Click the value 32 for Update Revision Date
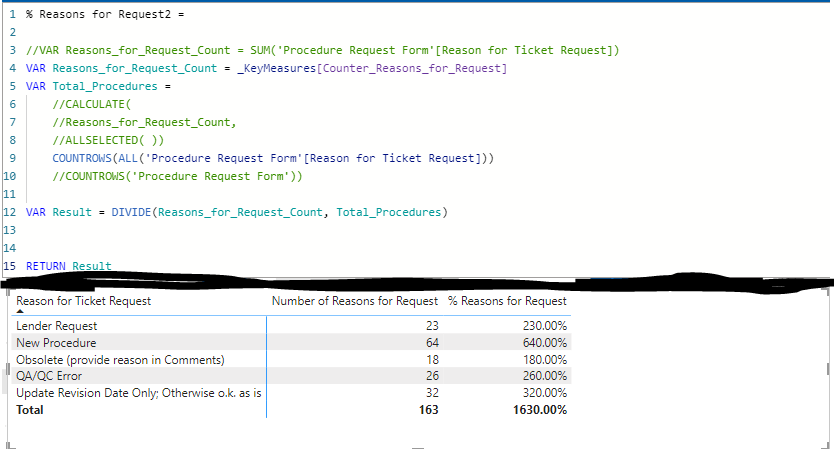834x449 pixels. tap(432, 393)
